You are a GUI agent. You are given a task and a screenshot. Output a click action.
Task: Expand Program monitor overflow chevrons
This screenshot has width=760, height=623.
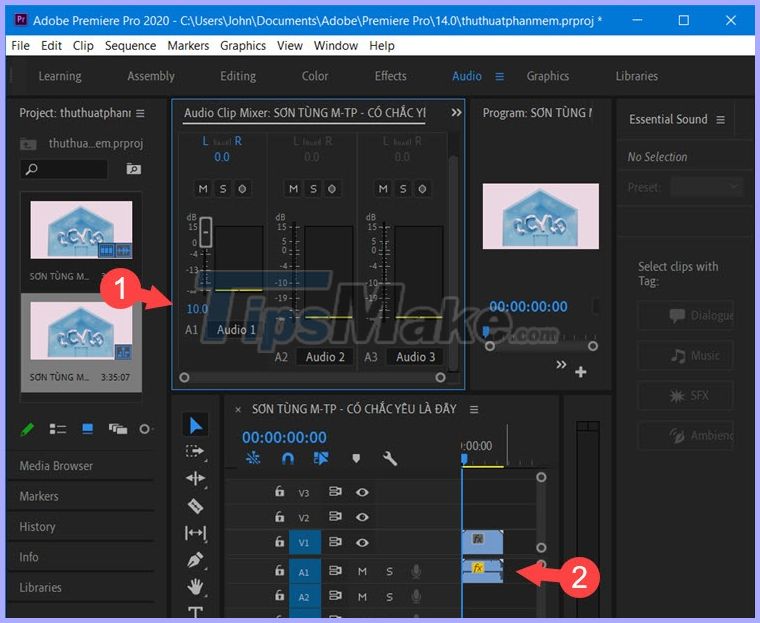click(561, 365)
